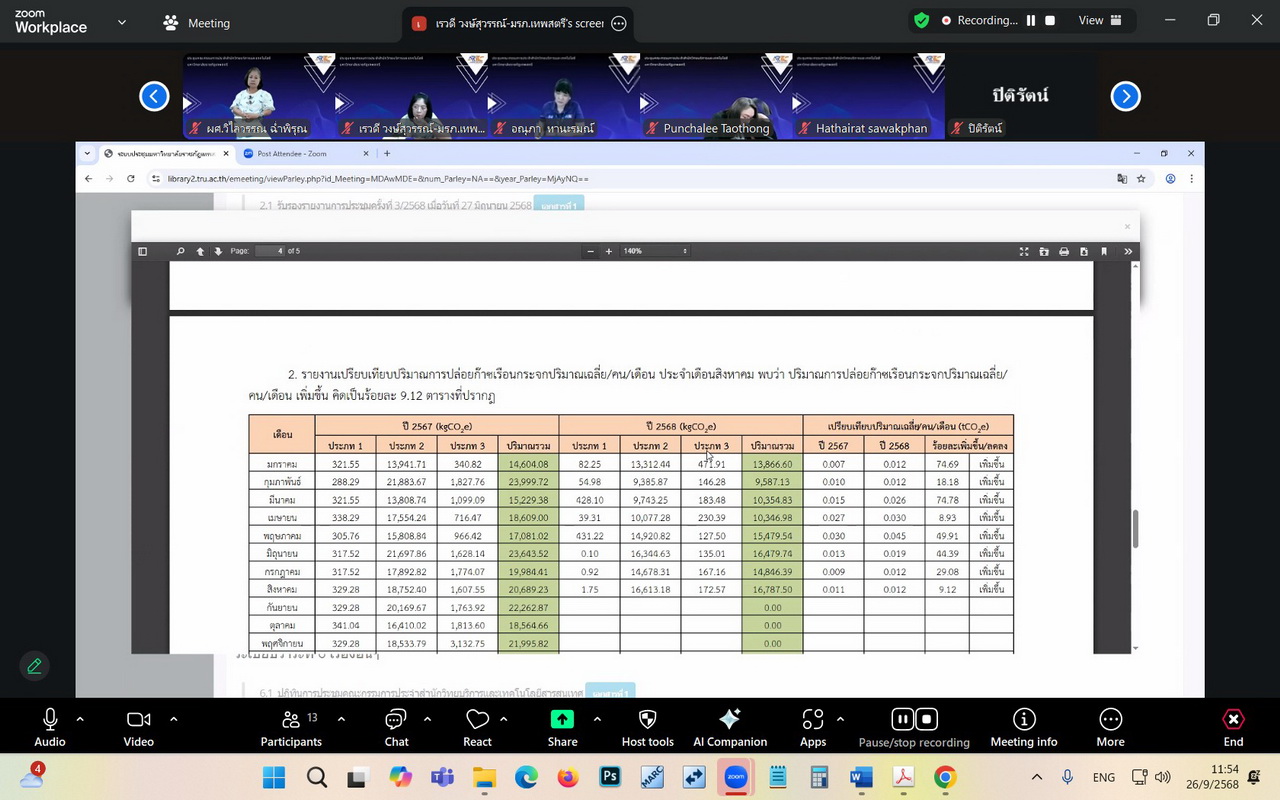This screenshot has width=1280, height=800.
Task: Open the Apps menu icon
Action: (x=812, y=726)
